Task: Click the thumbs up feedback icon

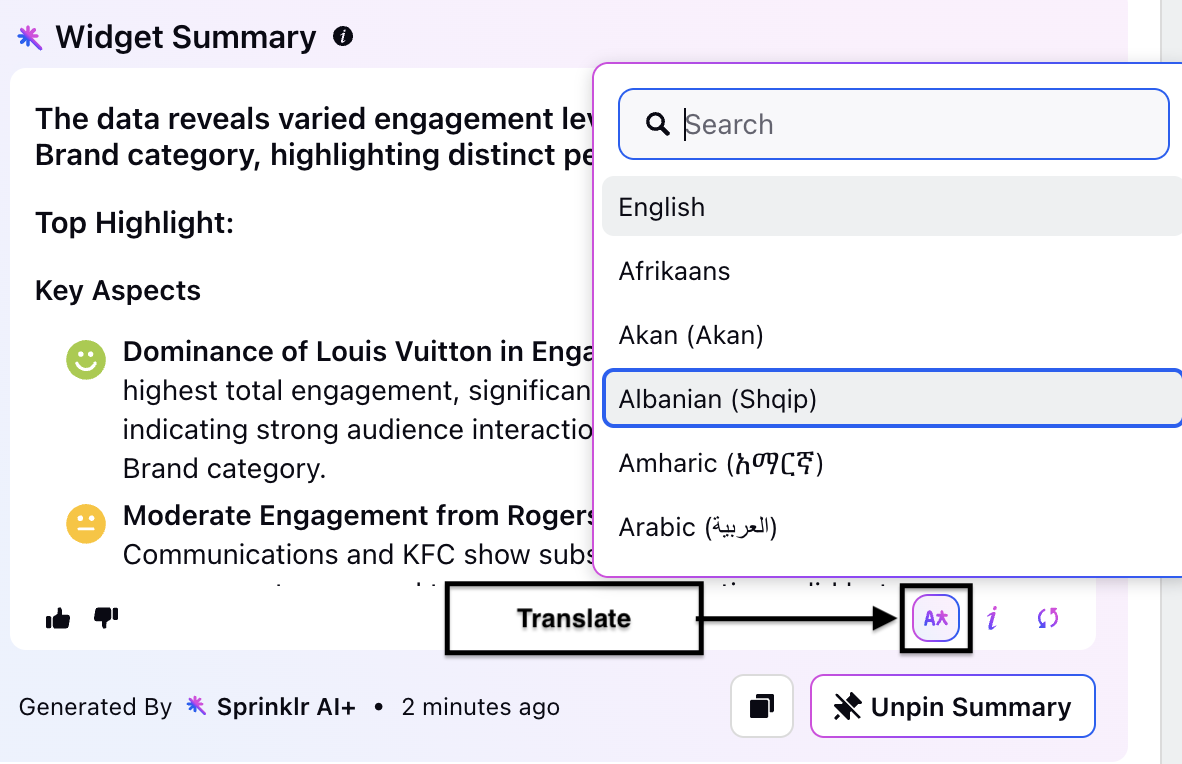Action: (58, 619)
